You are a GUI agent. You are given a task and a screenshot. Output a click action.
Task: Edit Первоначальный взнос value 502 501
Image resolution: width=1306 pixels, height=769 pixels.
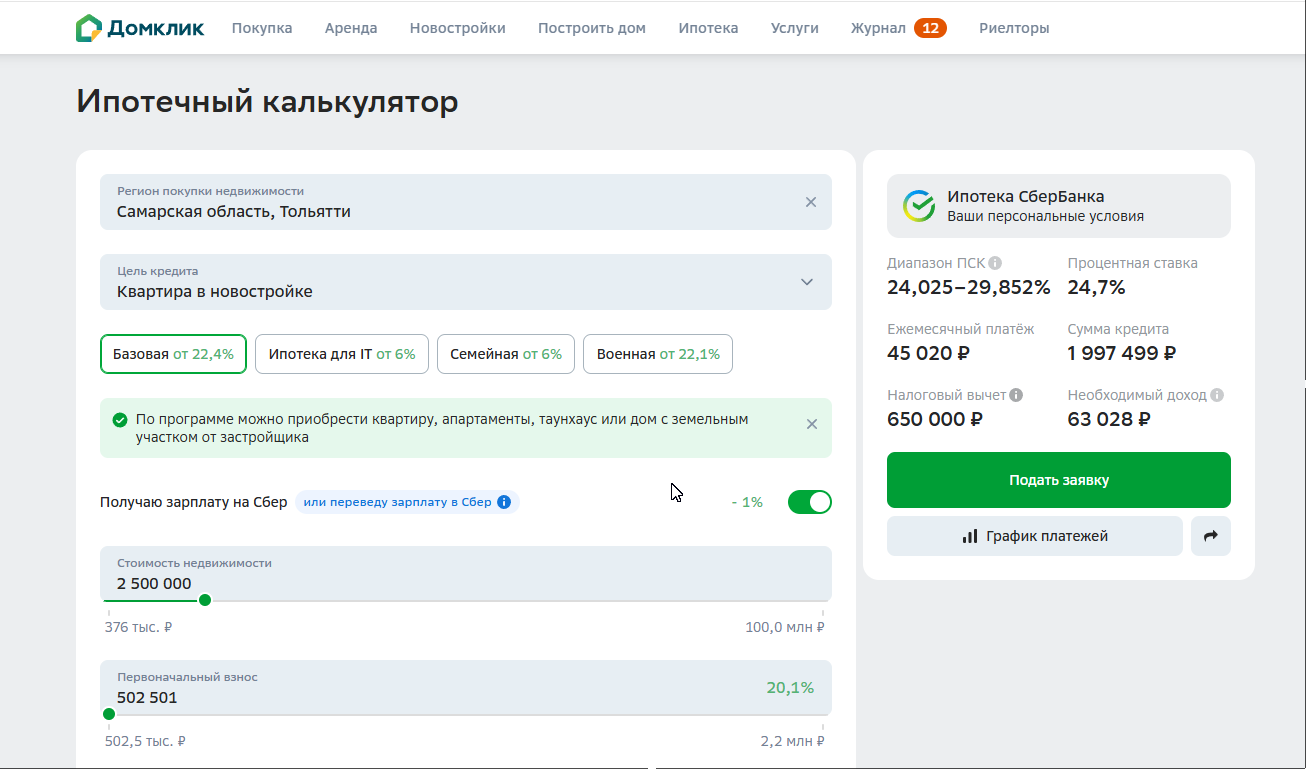click(147, 698)
